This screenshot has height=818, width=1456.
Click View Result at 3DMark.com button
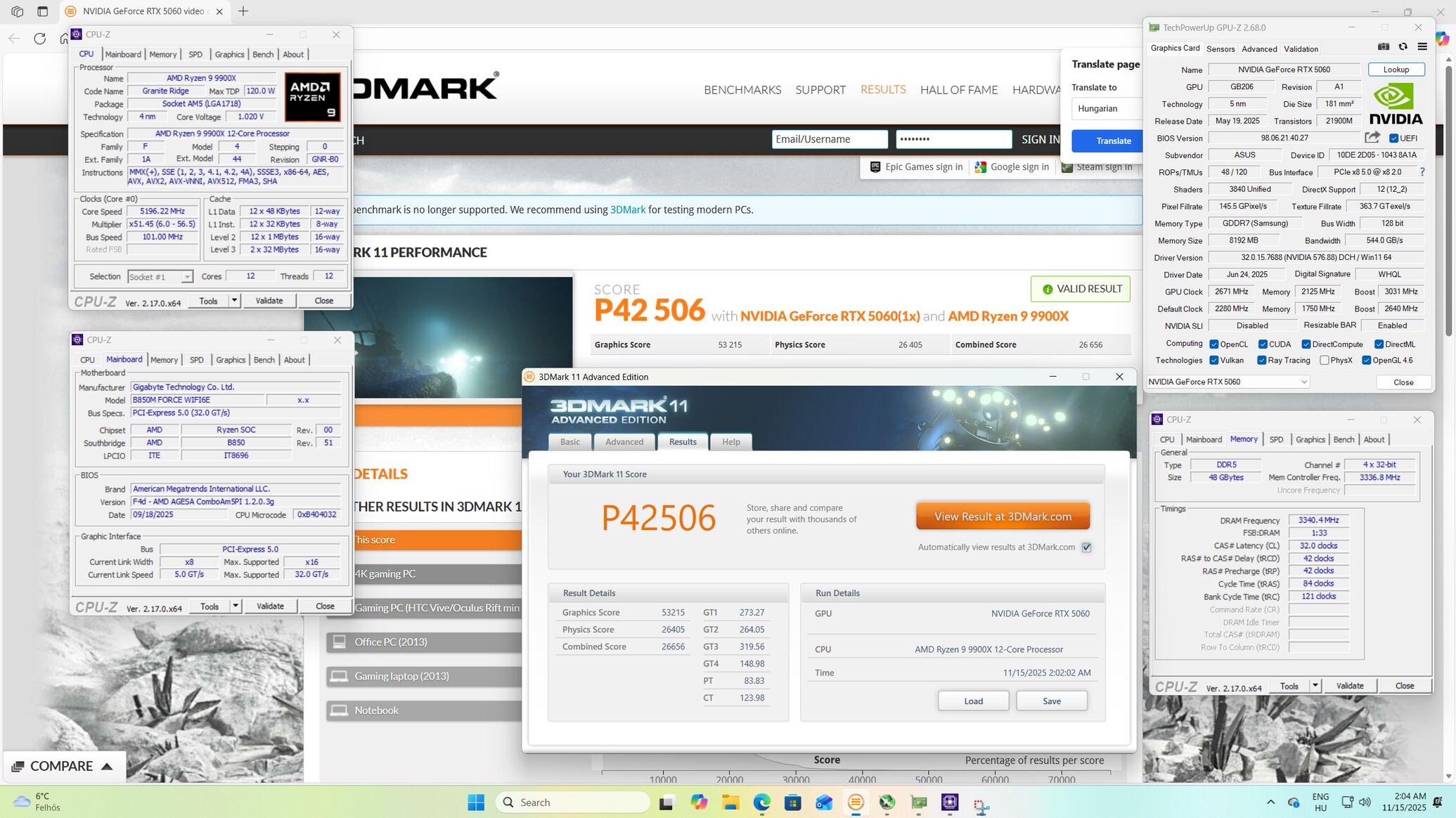pos(1003,517)
